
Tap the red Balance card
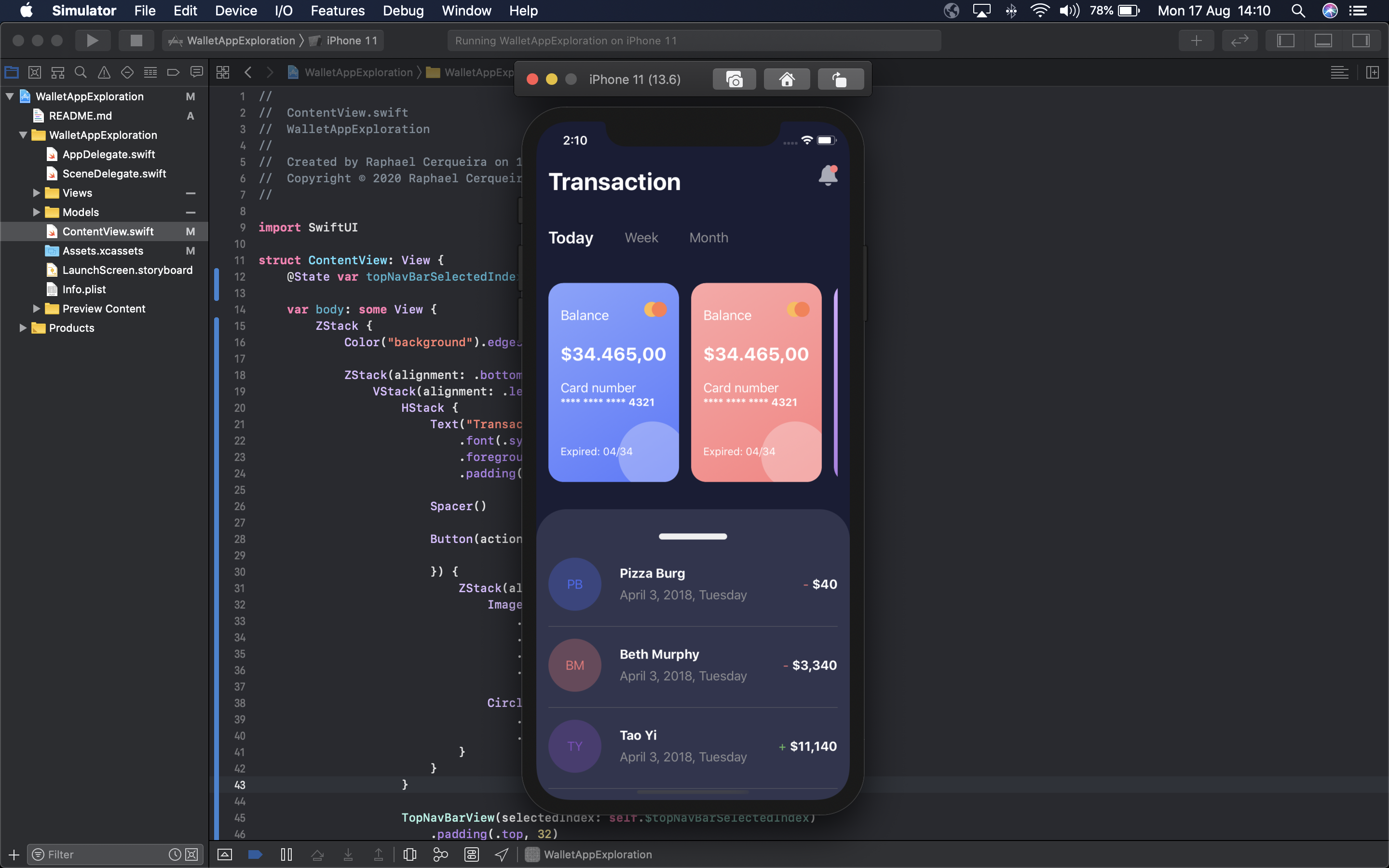(x=756, y=382)
